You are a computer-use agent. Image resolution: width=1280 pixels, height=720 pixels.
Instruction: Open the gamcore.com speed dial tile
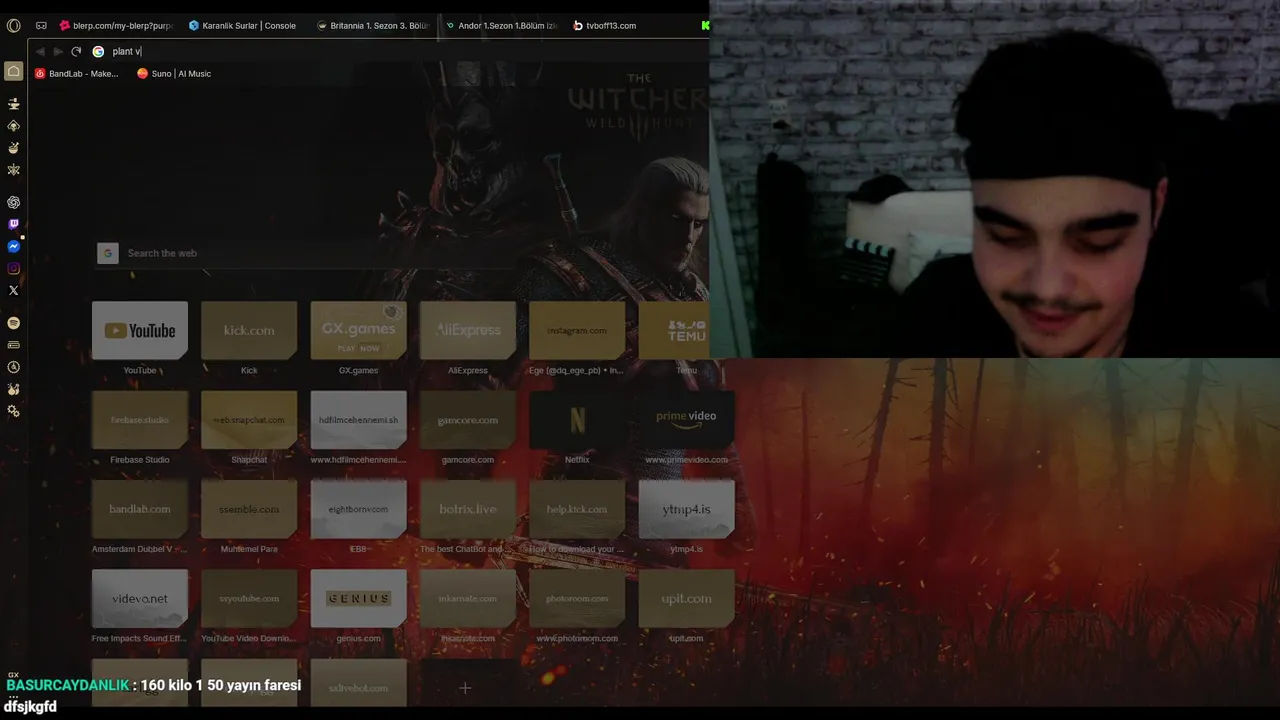coord(468,420)
